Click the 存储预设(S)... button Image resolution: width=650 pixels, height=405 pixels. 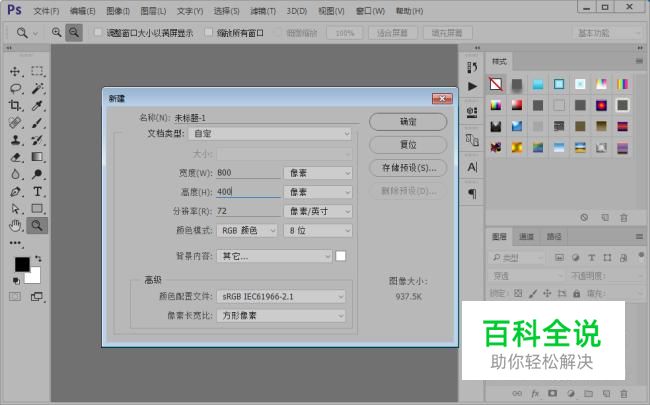pos(408,167)
